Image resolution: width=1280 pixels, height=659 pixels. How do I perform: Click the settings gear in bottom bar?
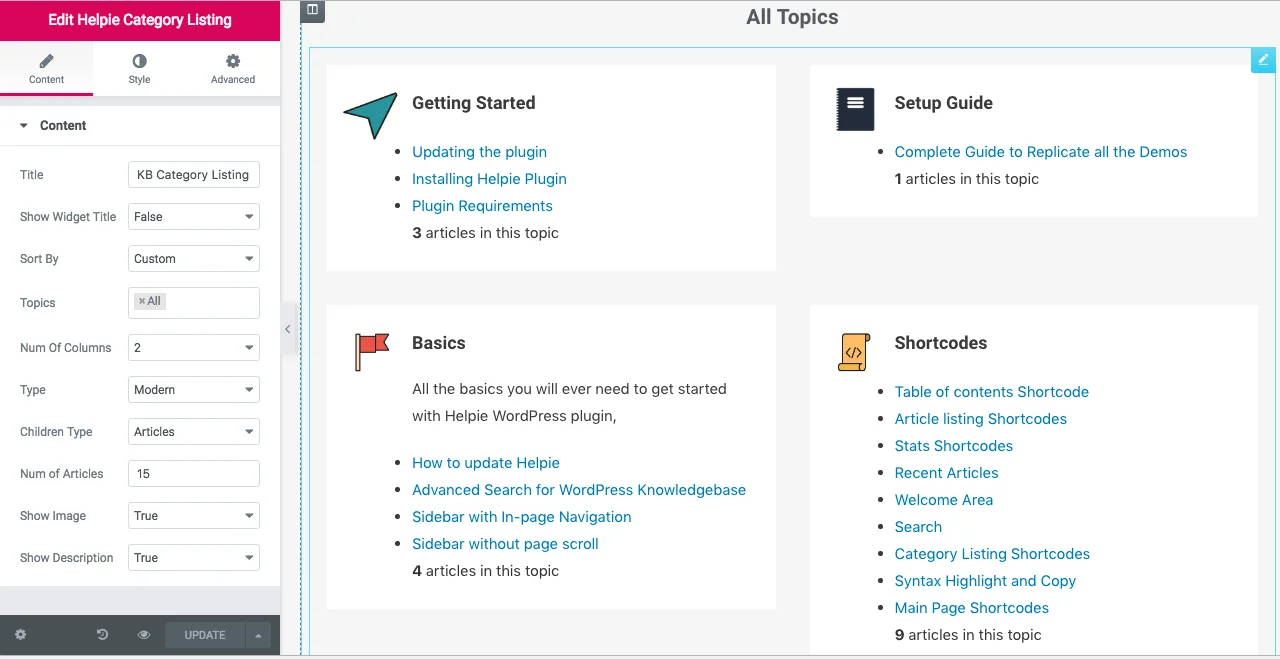20,635
